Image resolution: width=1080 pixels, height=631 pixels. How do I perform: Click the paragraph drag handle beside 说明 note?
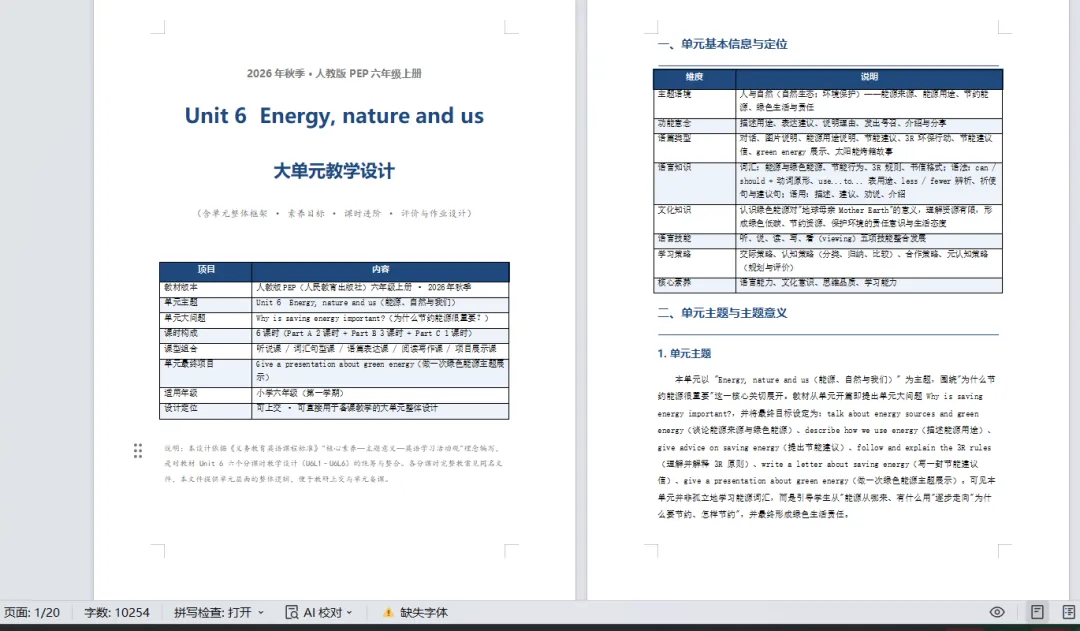pos(138,451)
